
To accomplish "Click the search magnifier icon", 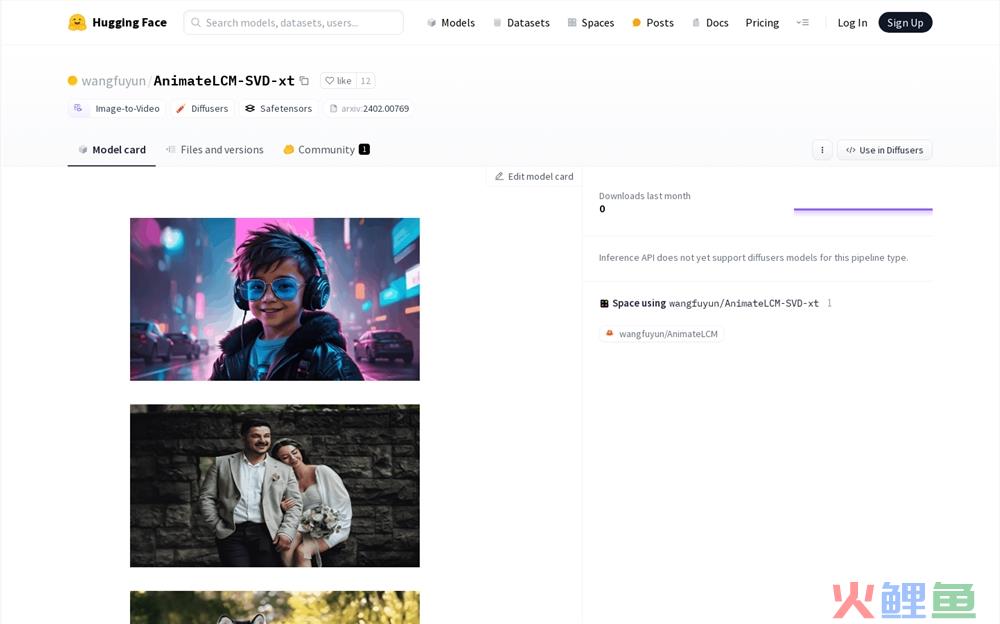I will (196, 22).
